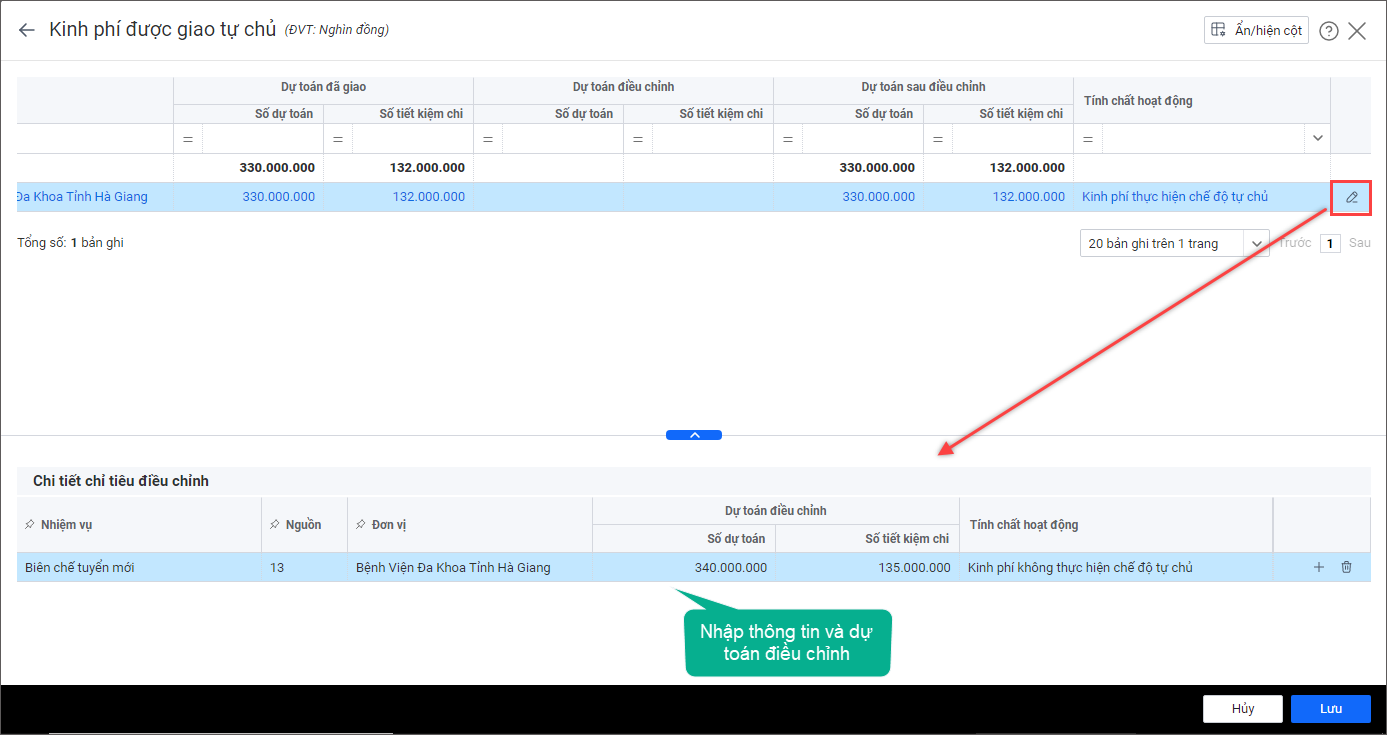Click the first Số dự toán filter input field
Viewport: 1387px width, 735px height.
(x=262, y=139)
